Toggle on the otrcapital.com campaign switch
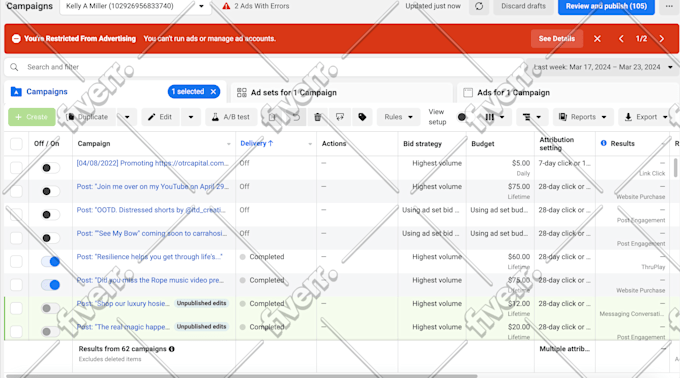 point(50,168)
